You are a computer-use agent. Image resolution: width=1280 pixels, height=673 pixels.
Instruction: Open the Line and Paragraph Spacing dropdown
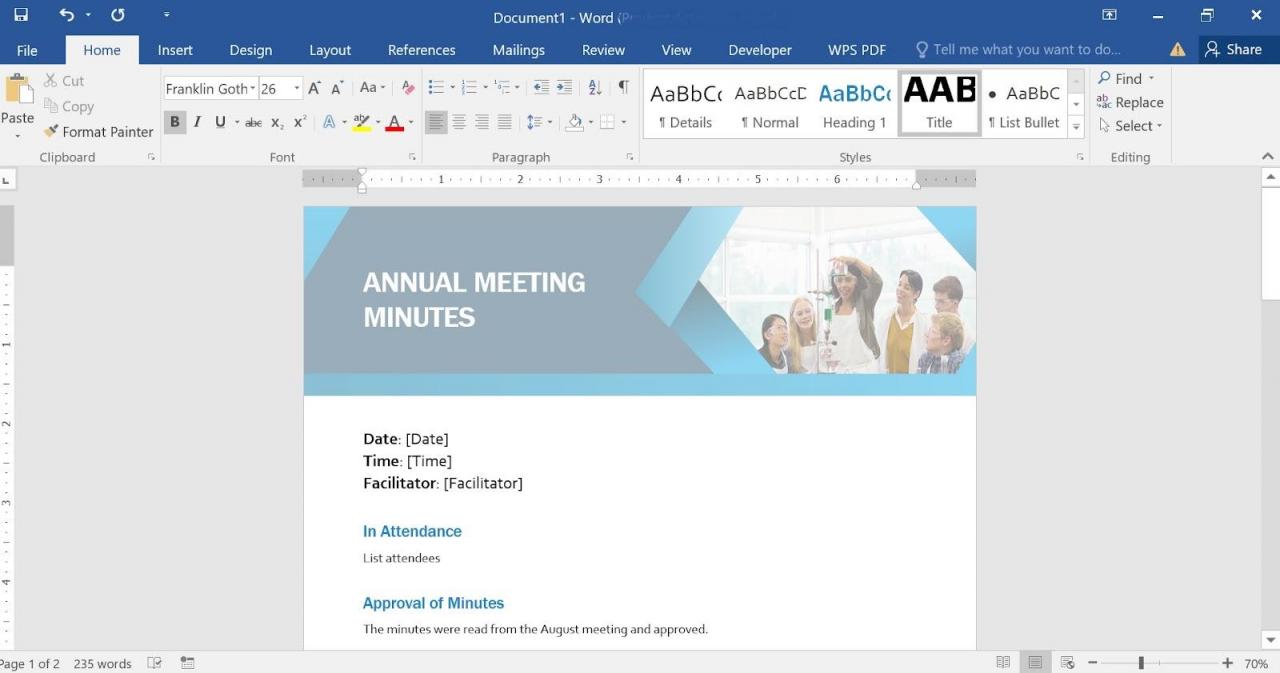(x=539, y=122)
